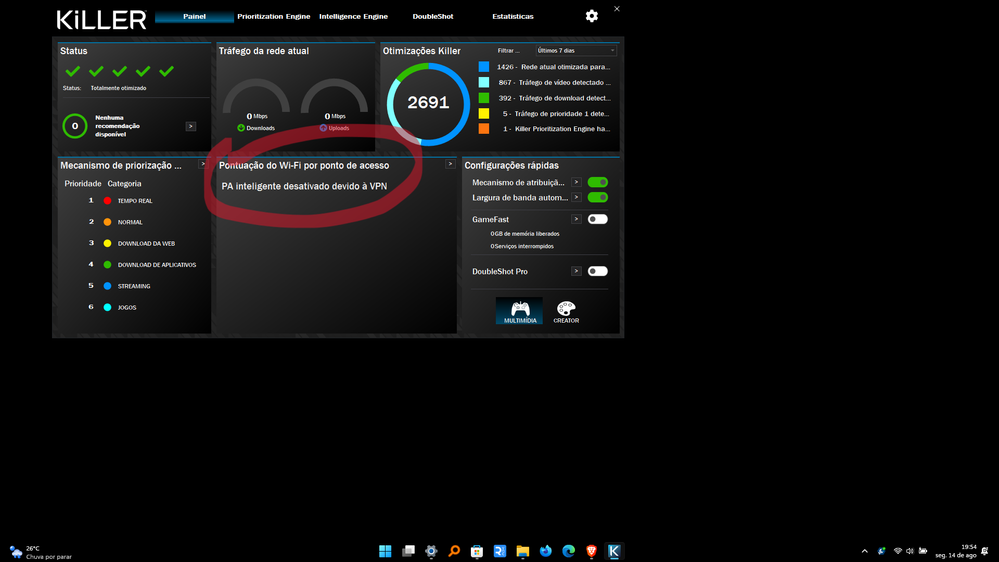The height and width of the screenshot is (562, 999).
Task: Expand DoubleShot Pro details arrow
Action: (x=576, y=271)
